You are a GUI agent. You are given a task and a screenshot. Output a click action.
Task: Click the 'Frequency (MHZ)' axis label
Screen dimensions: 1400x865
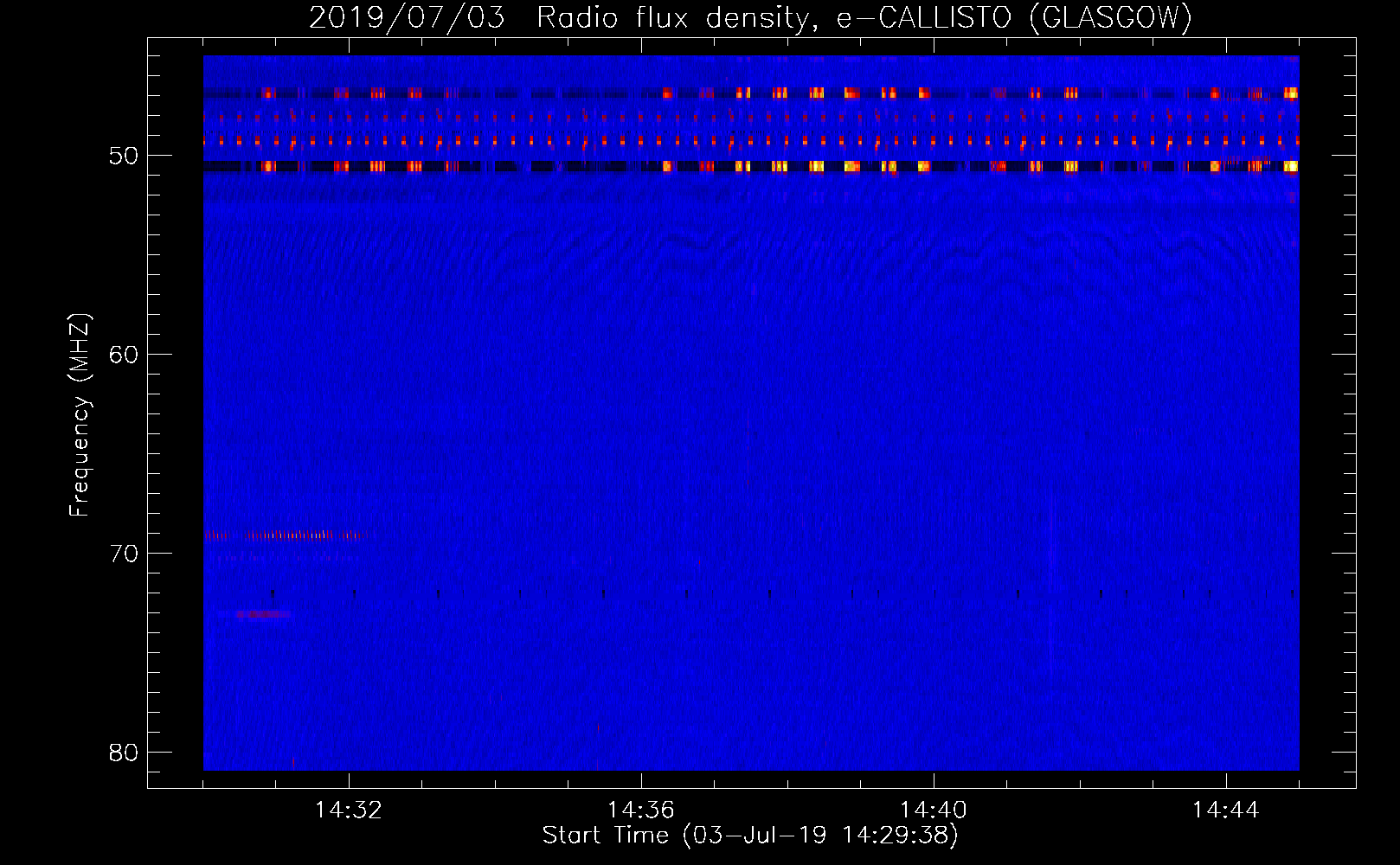80,415
